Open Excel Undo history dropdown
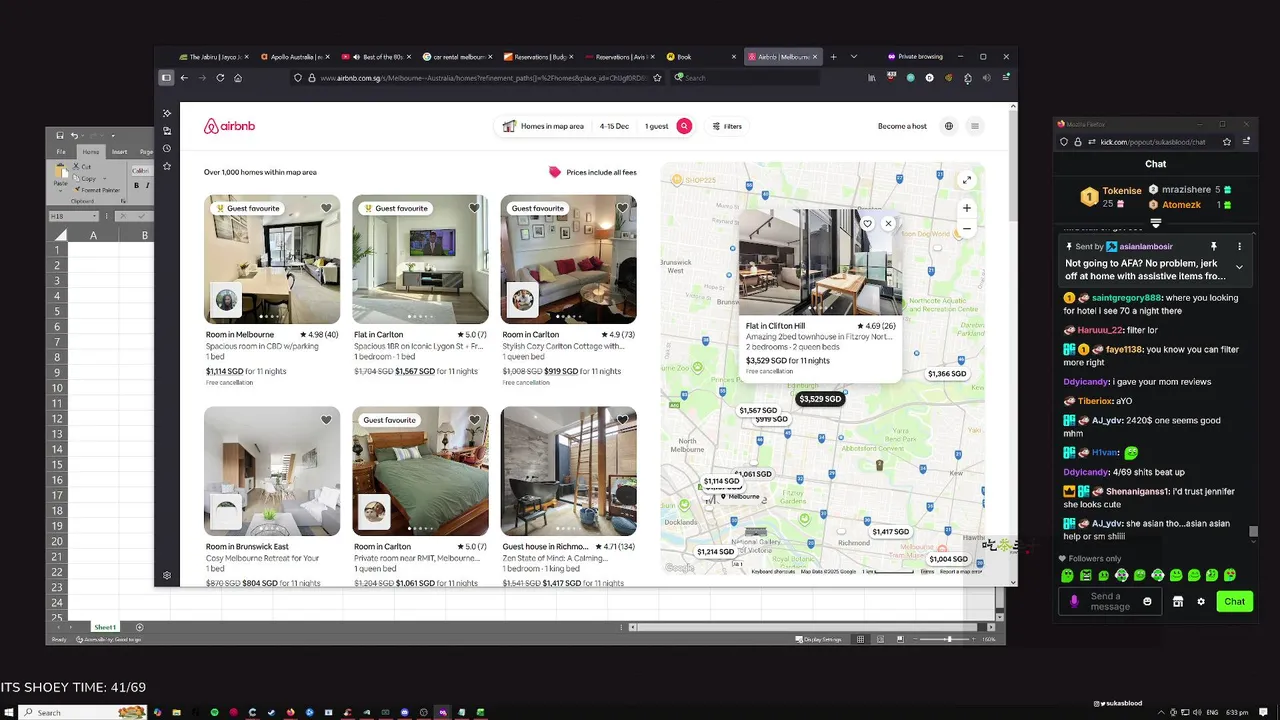The height and width of the screenshot is (720, 1280). [82, 136]
